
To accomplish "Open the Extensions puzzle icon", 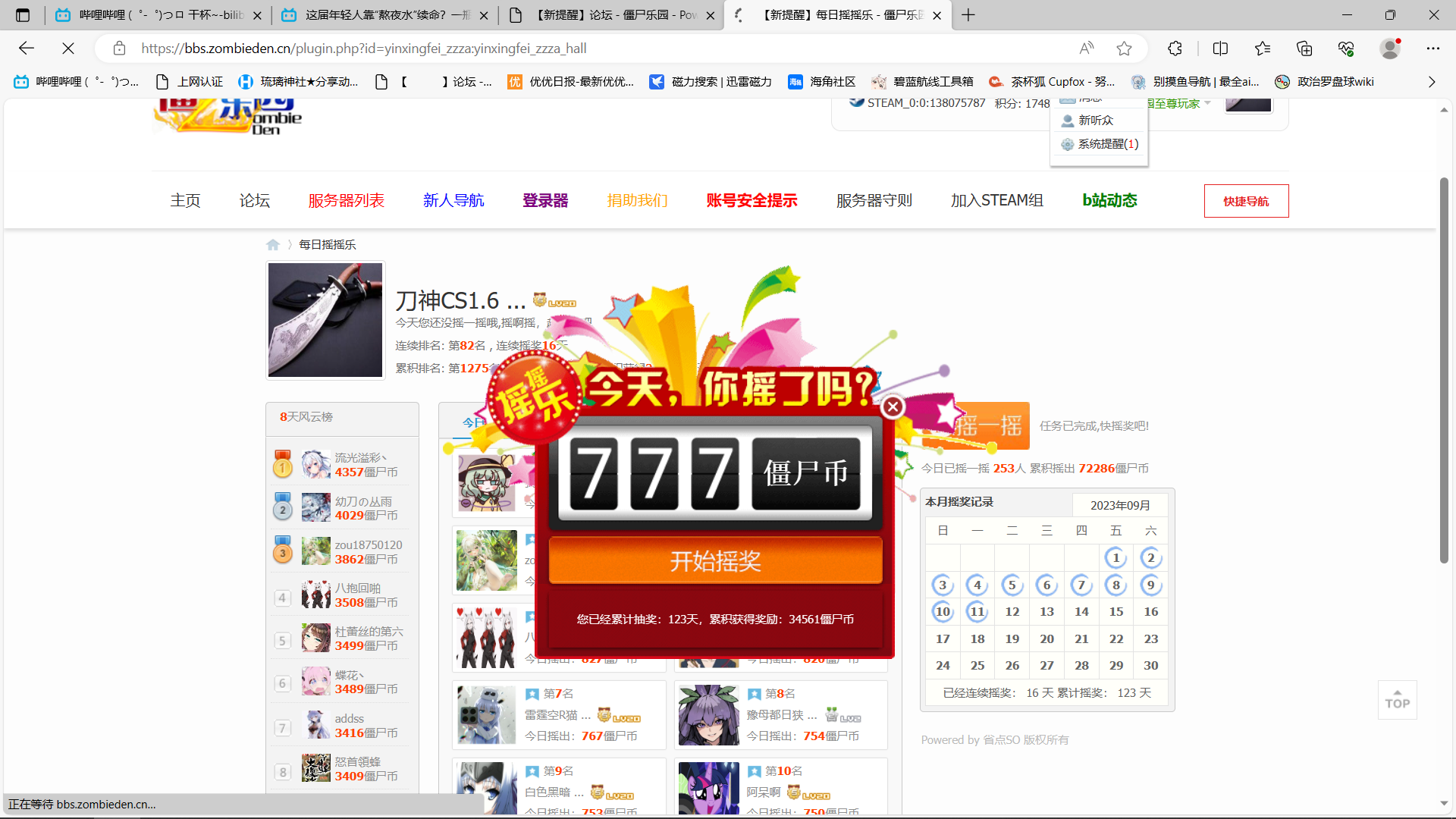I will (x=1175, y=49).
